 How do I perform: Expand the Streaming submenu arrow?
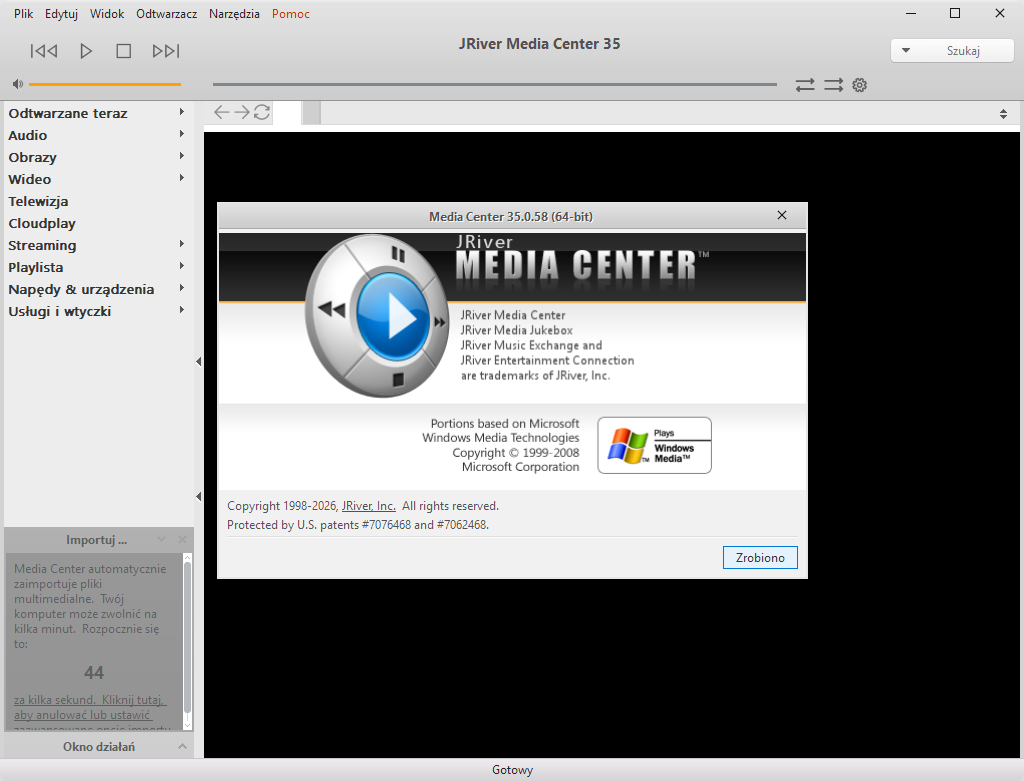[x=182, y=244]
